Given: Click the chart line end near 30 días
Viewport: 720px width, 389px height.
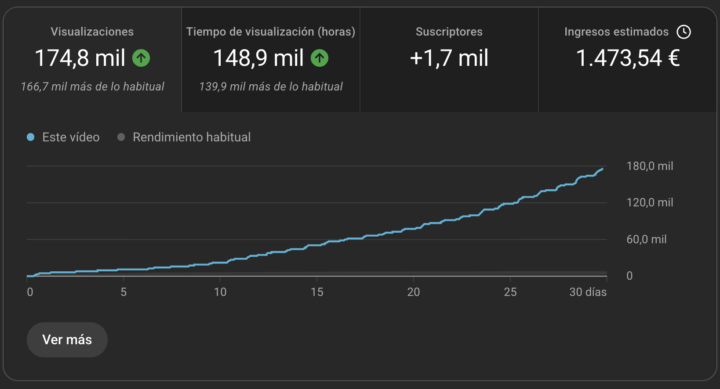Looking at the screenshot, I should (x=602, y=169).
